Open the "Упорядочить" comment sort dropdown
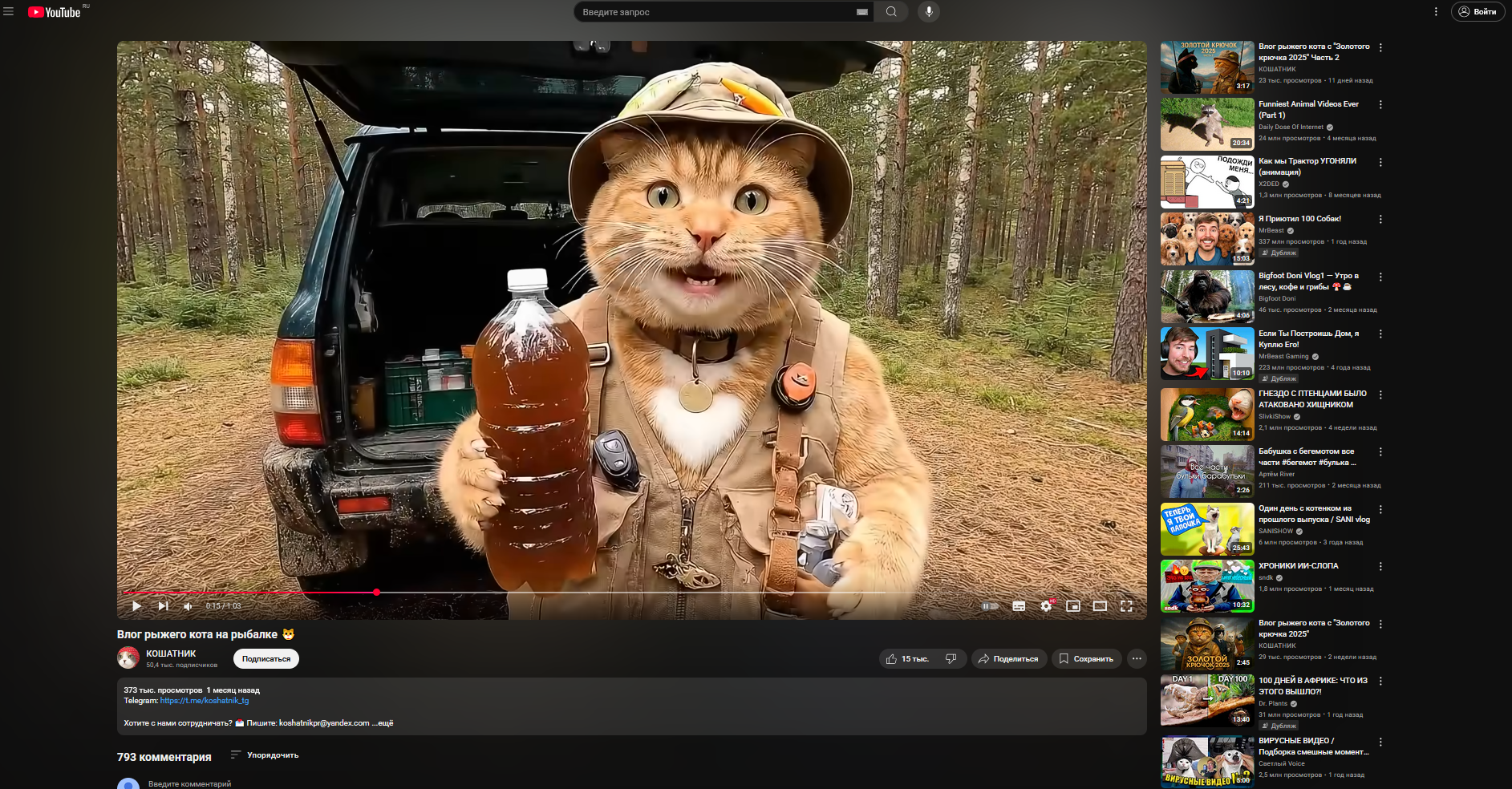Screen dimensions: 1512x789 265,755
